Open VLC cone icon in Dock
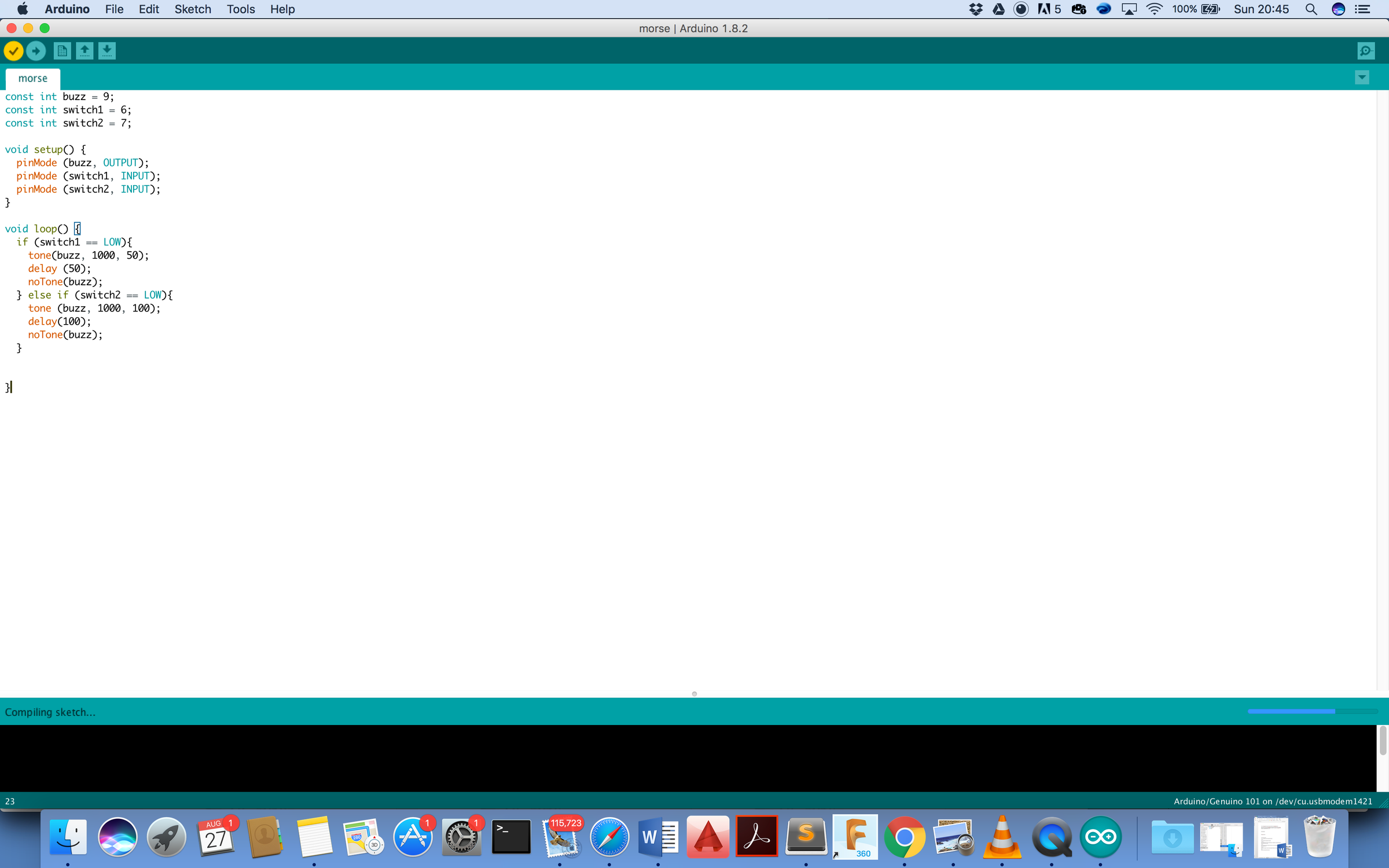 (1002, 837)
